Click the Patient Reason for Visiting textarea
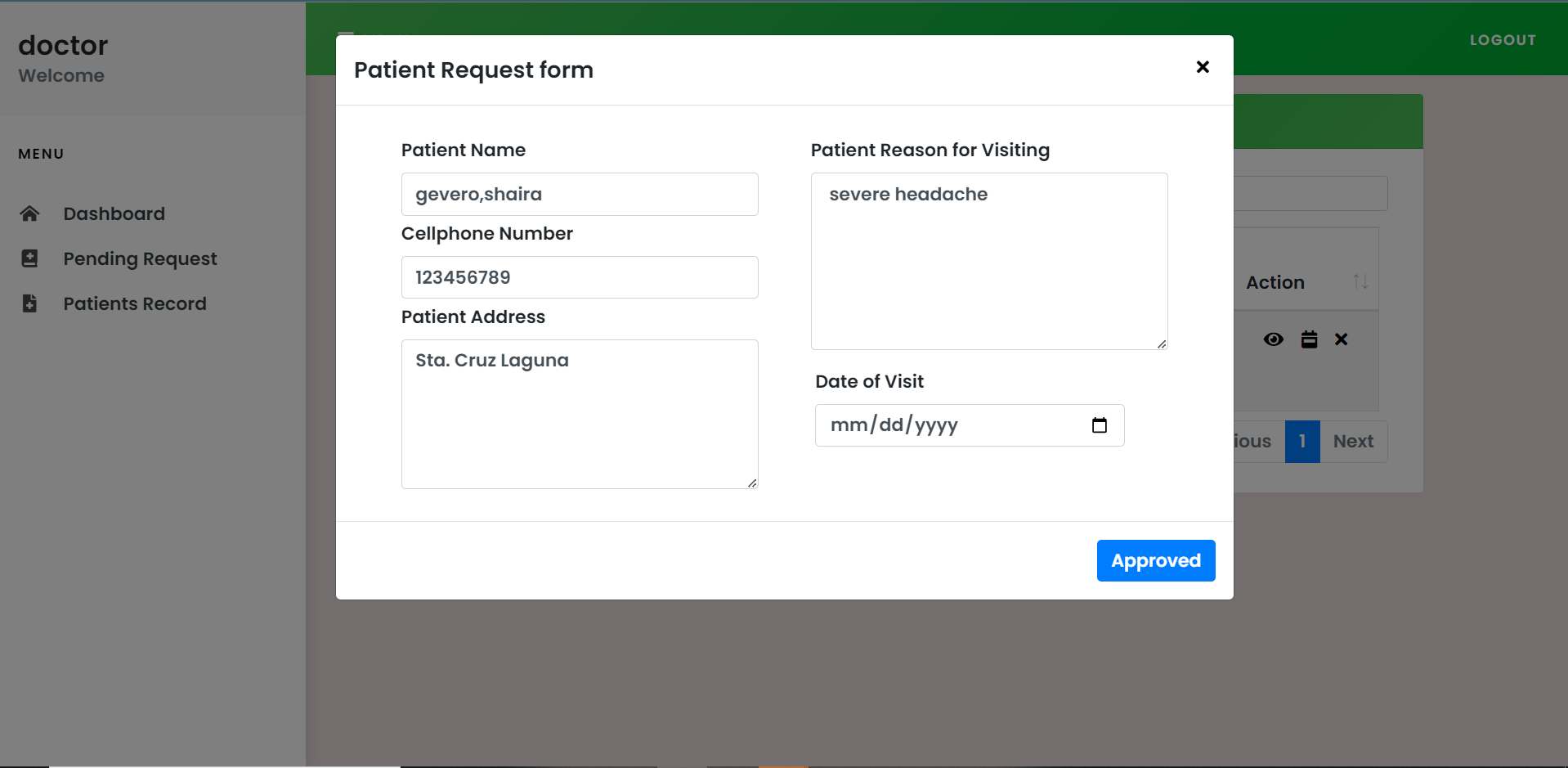The image size is (1568, 768). pyautogui.click(x=988, y=261)
